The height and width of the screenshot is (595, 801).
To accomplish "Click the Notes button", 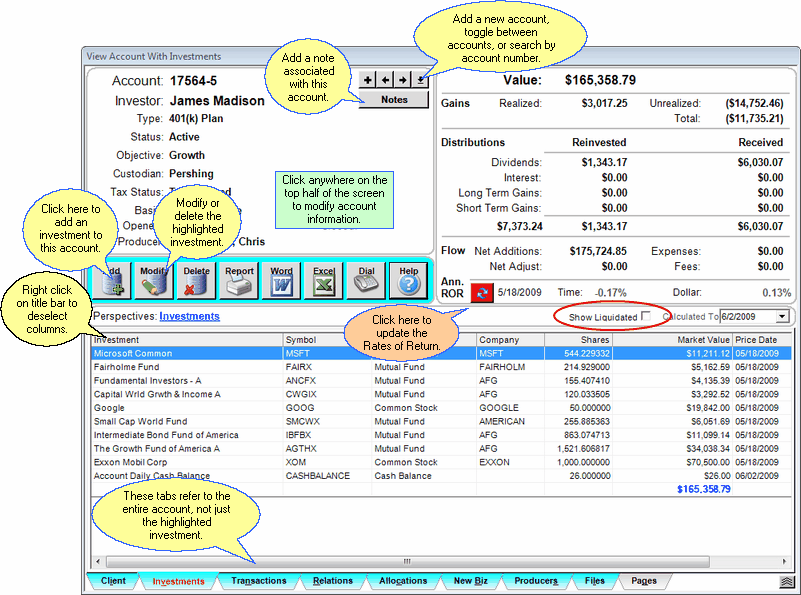I will point(394,99).
